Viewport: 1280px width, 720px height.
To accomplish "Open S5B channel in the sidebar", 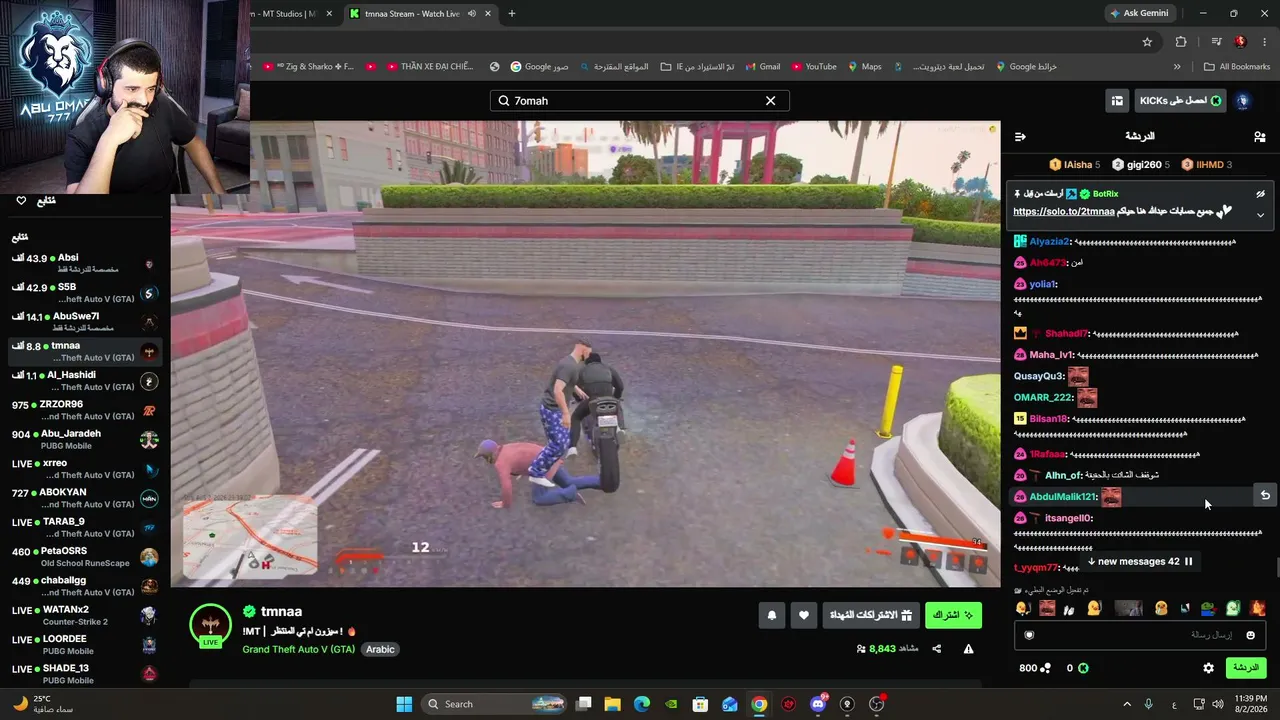I will [85, 293].
